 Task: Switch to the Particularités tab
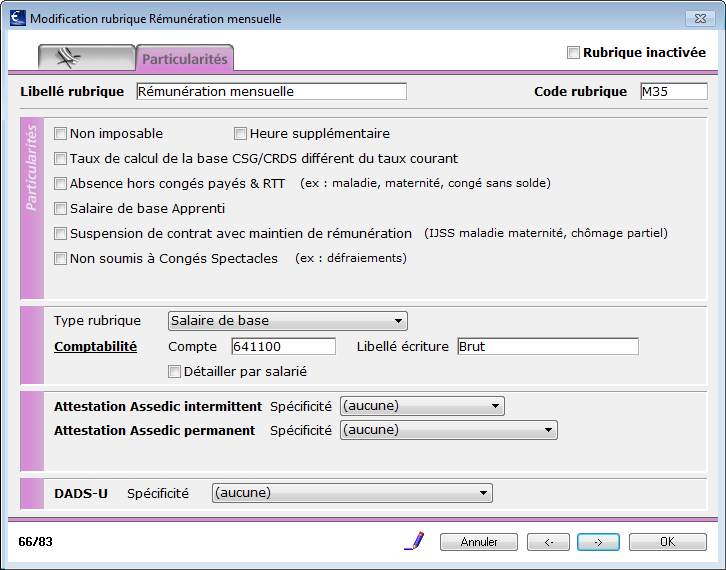[x=185, y=58]
